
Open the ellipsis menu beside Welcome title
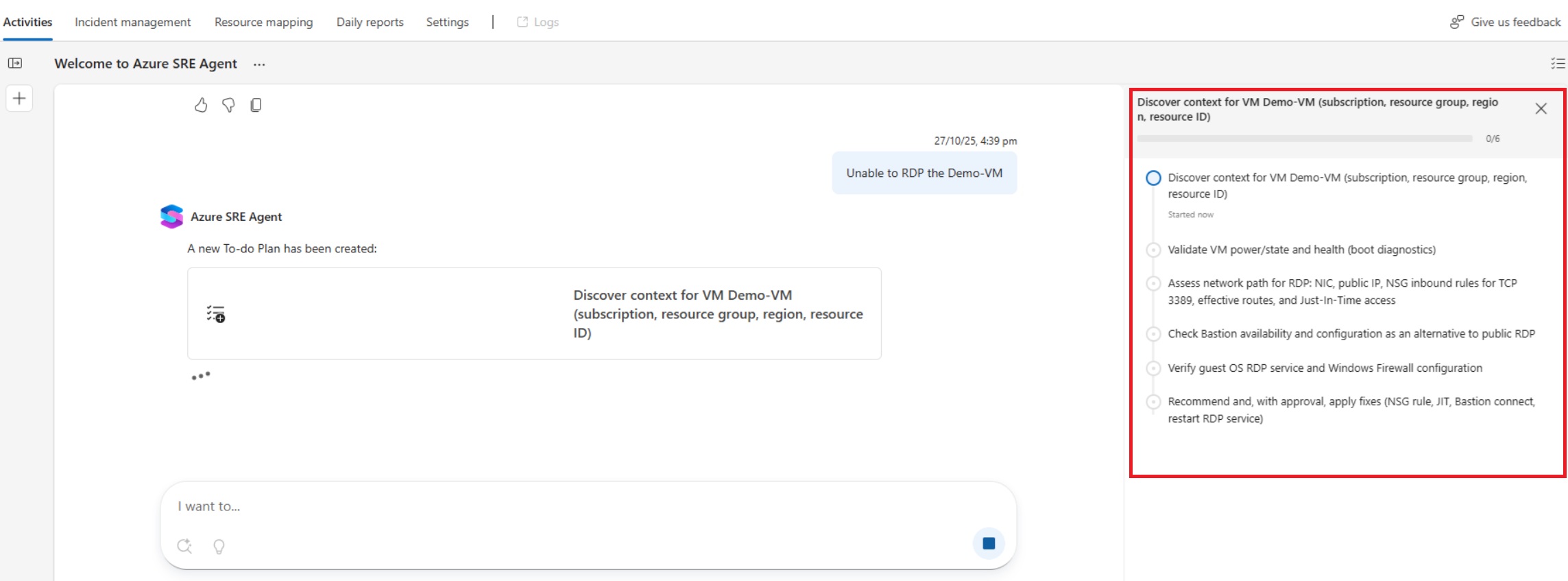[x=259, y=64]
